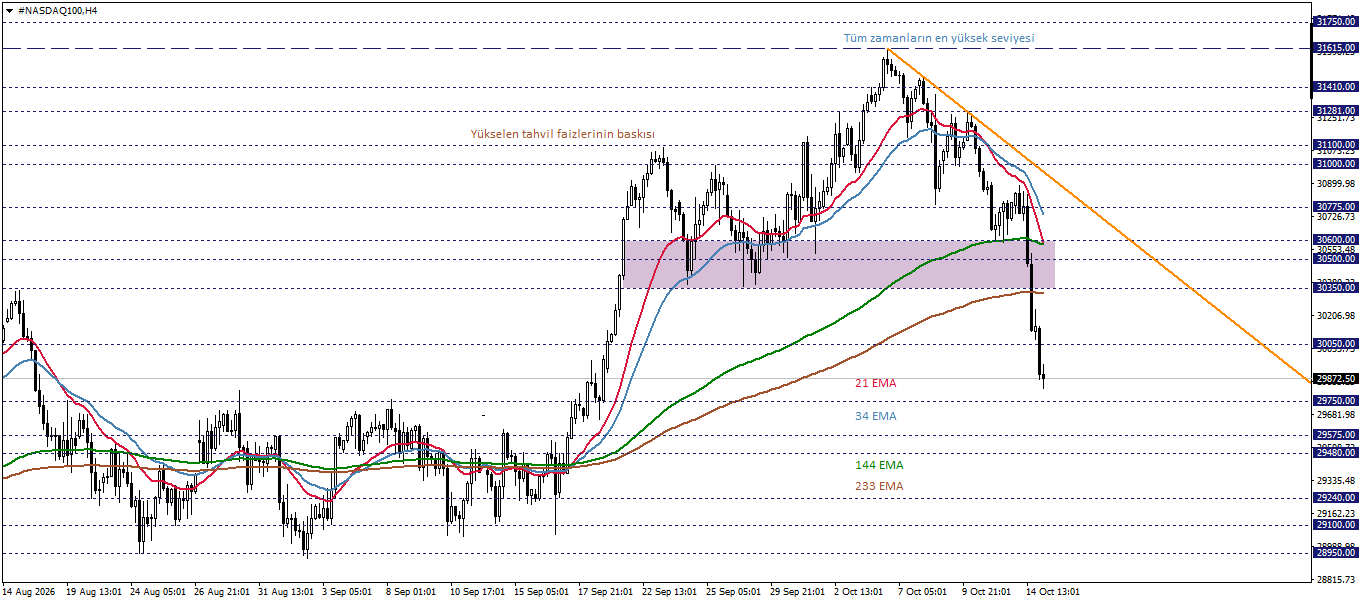The width and height of the screenshot is (1362, 603).
Task: Click the '34 EMA' legend label
Action: [875, 416]
